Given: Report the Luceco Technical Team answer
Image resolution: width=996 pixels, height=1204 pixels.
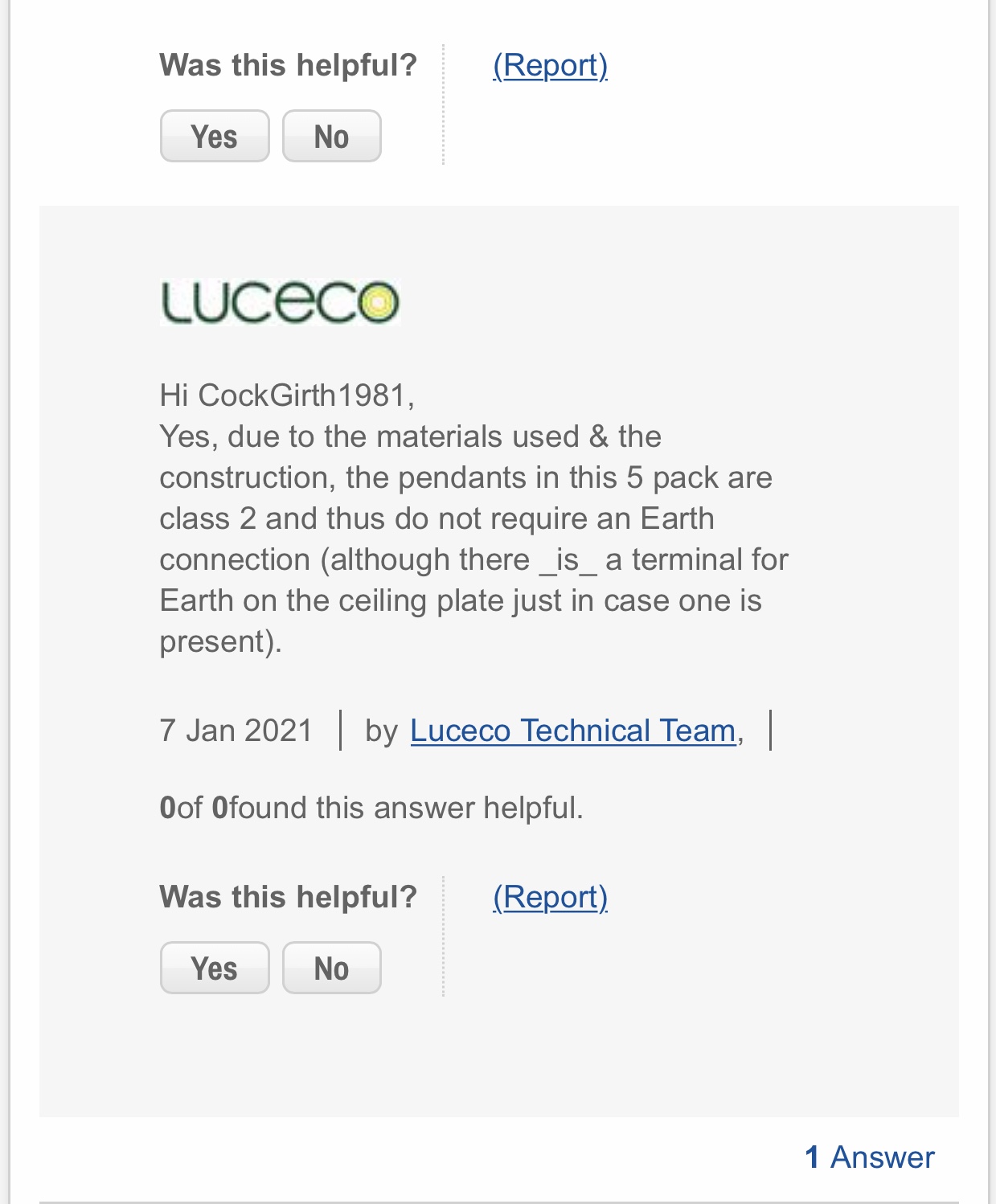Looking at the screenshot, I should click(550, 897).
